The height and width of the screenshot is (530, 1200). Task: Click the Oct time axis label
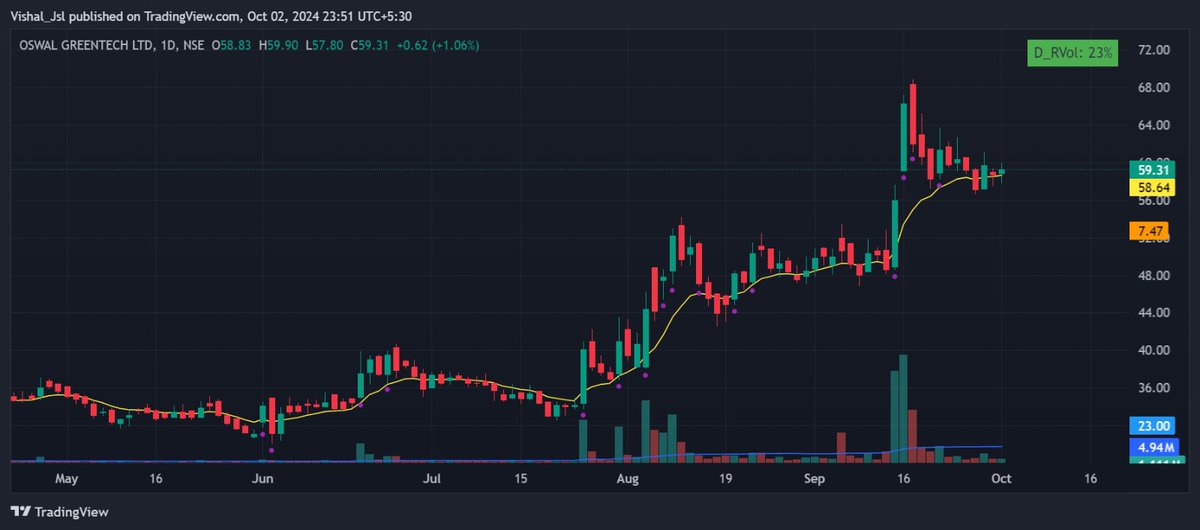point(1000,479)
